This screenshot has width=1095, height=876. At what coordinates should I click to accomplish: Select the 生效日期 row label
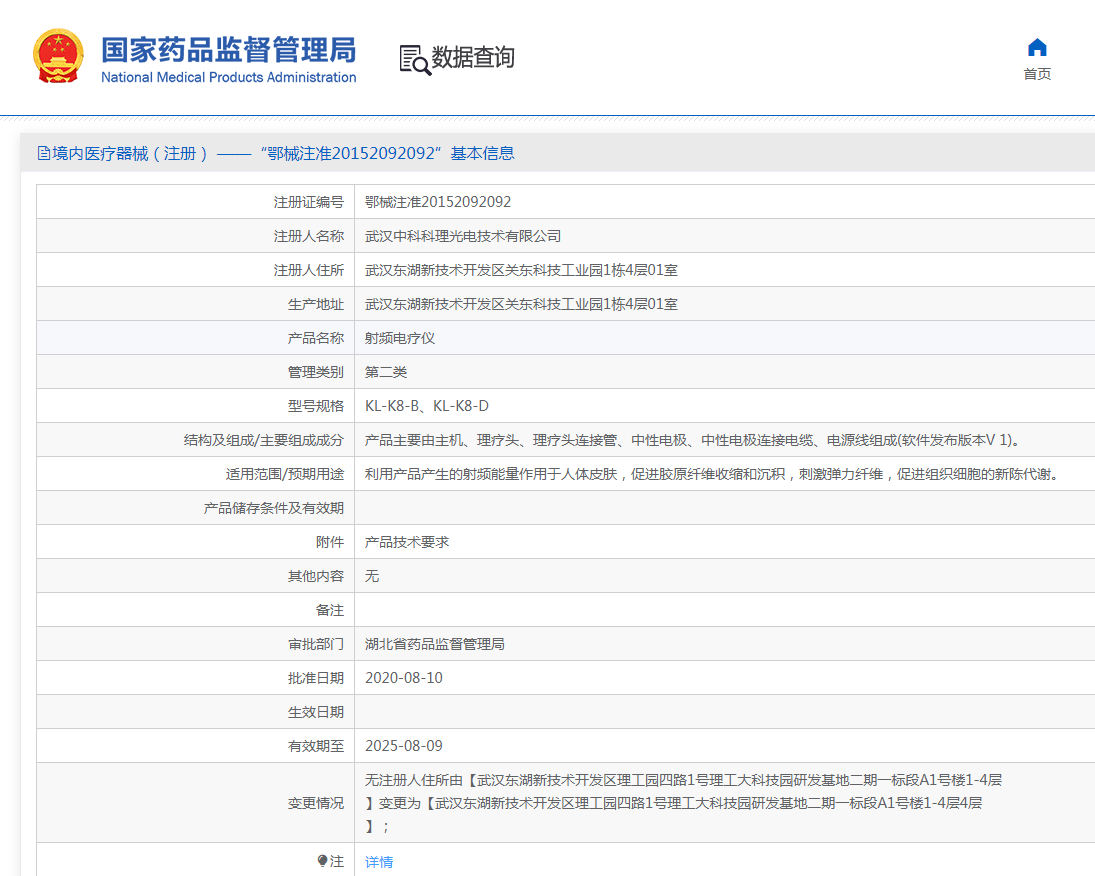[x=316, y=712]
